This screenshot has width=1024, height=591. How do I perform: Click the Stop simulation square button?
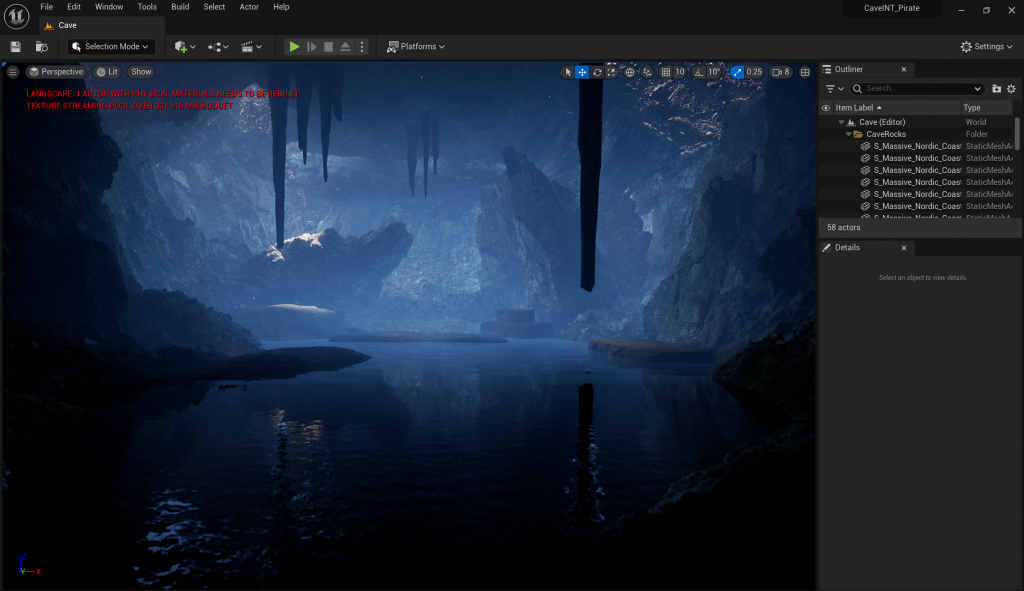(x=328, y=46)
